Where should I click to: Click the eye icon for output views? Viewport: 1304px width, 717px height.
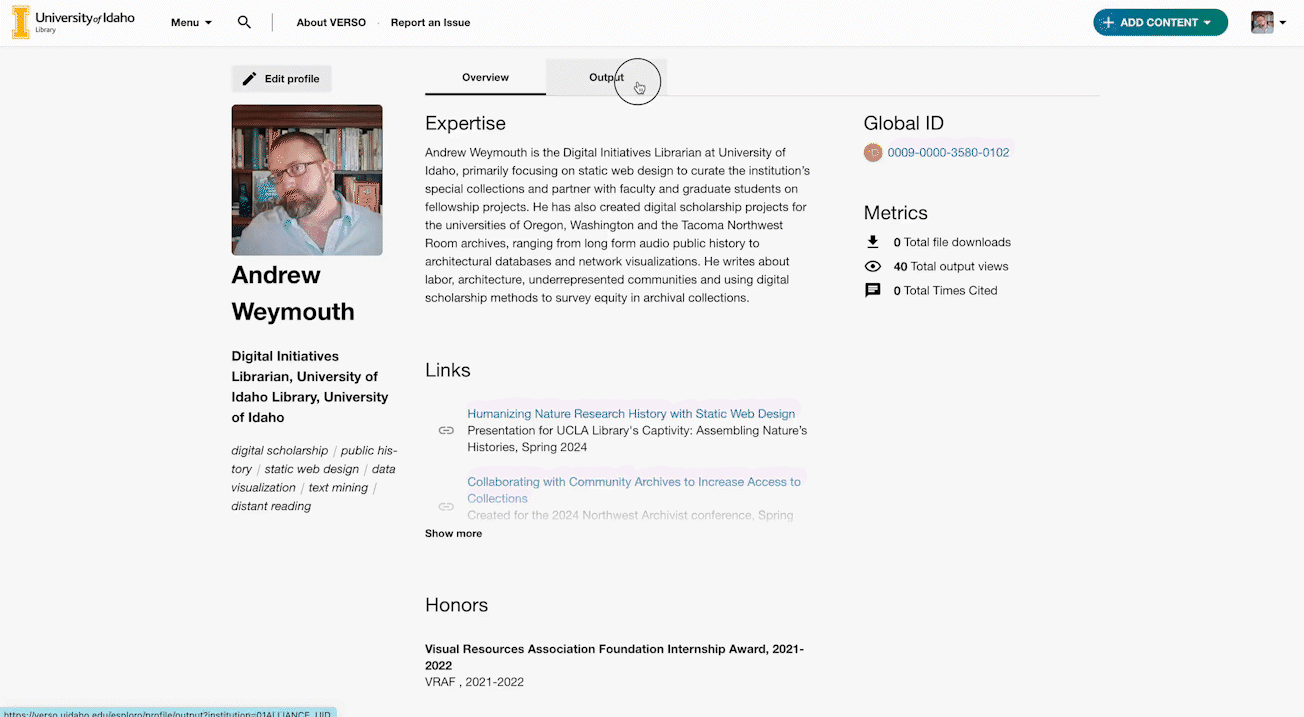(873, 266)
